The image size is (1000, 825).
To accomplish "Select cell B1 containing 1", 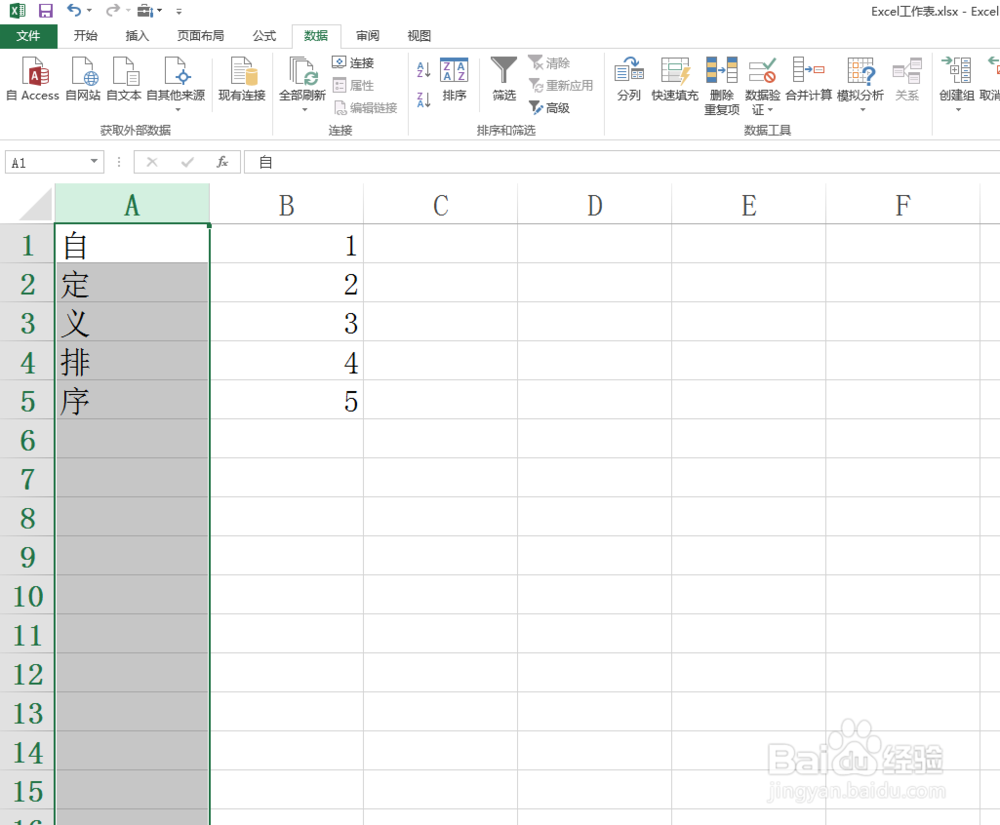I will tap(286, 245).
